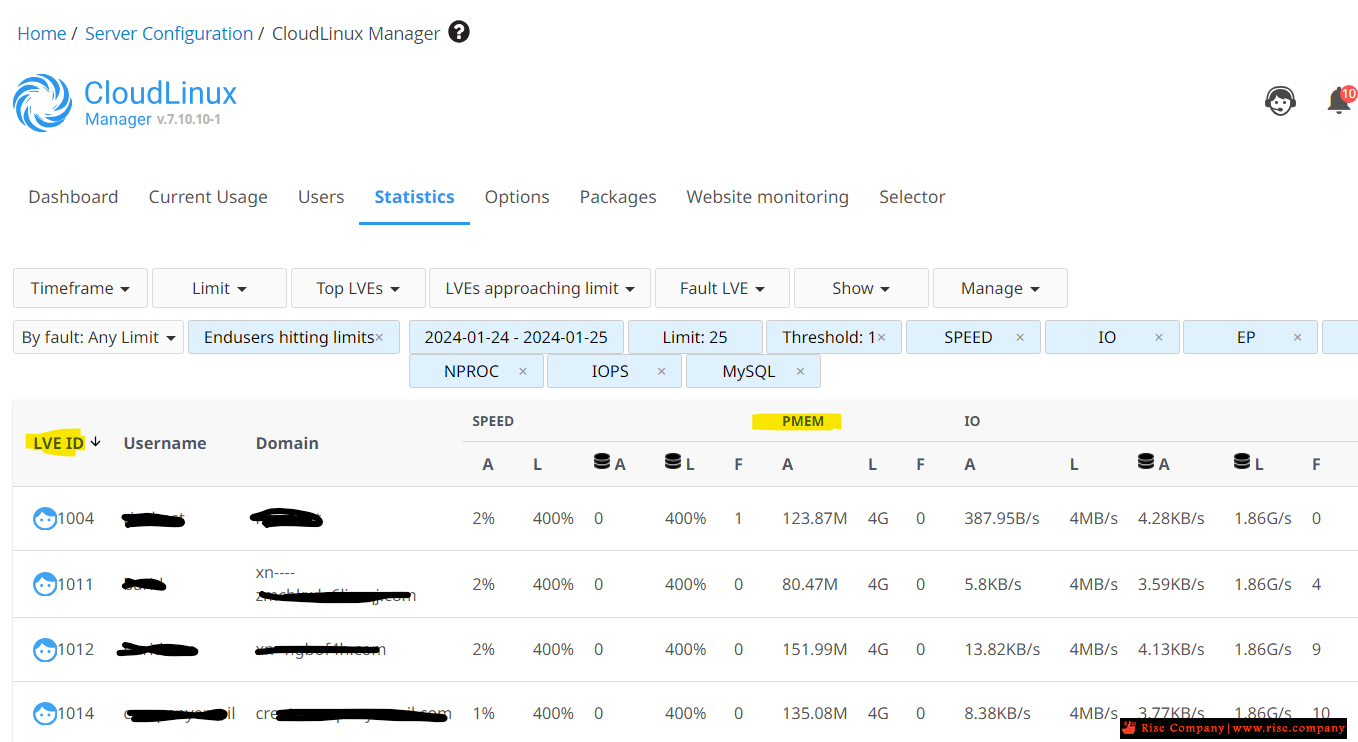Click the PMEM column group header
The width and height of the screenshot is (1358, 742).
(803, 421)
